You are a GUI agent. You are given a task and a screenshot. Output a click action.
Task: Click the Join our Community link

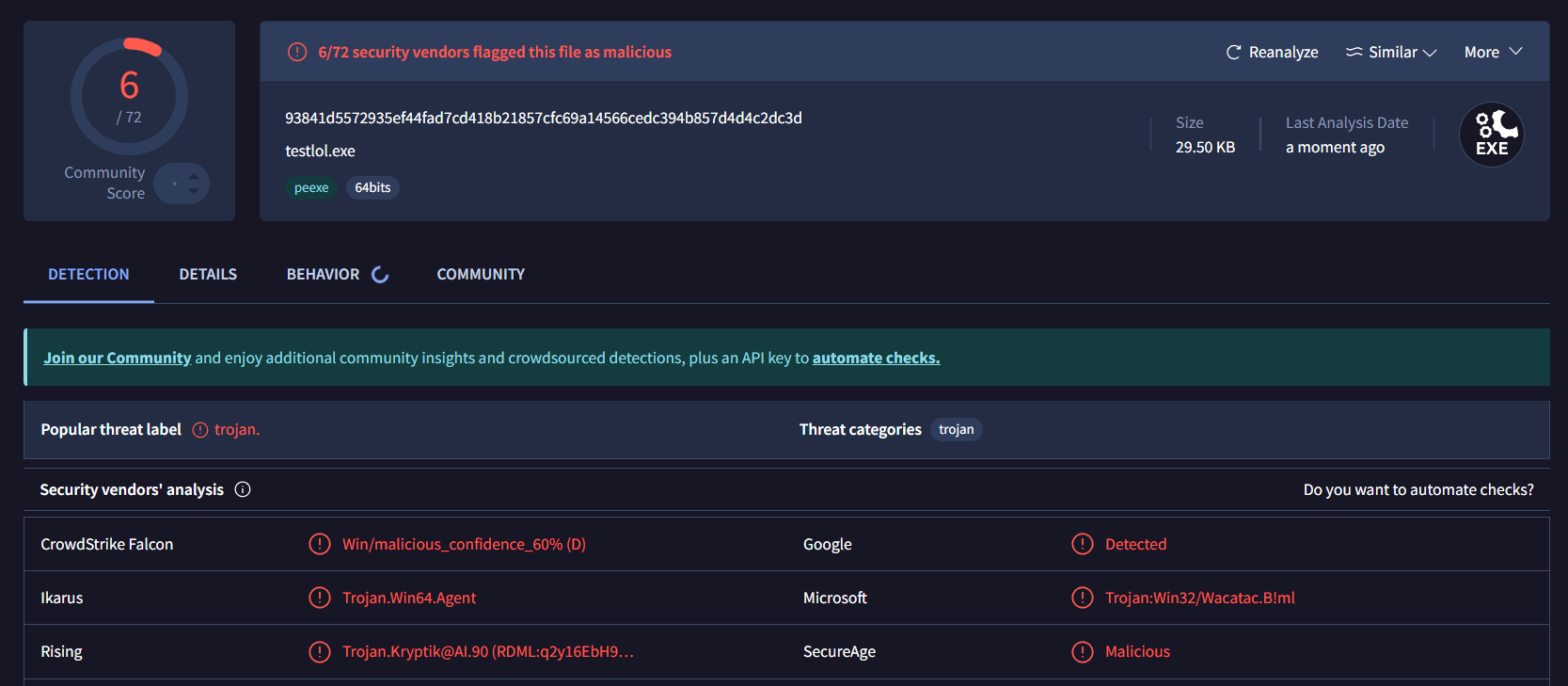pyautogui.click(x=117, y=359)
